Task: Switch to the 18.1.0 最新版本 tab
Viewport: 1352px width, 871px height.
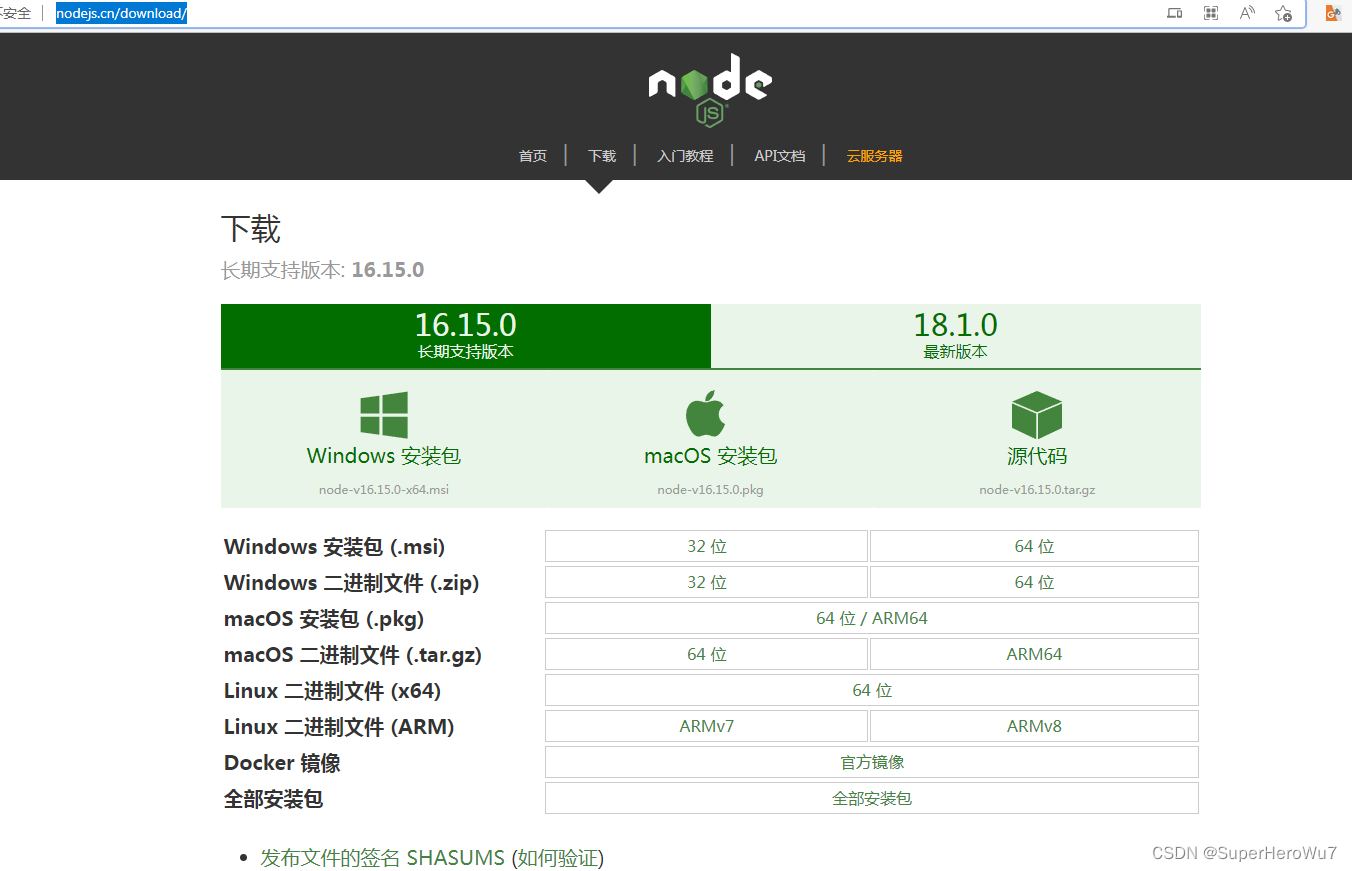Action: point(955,336)
